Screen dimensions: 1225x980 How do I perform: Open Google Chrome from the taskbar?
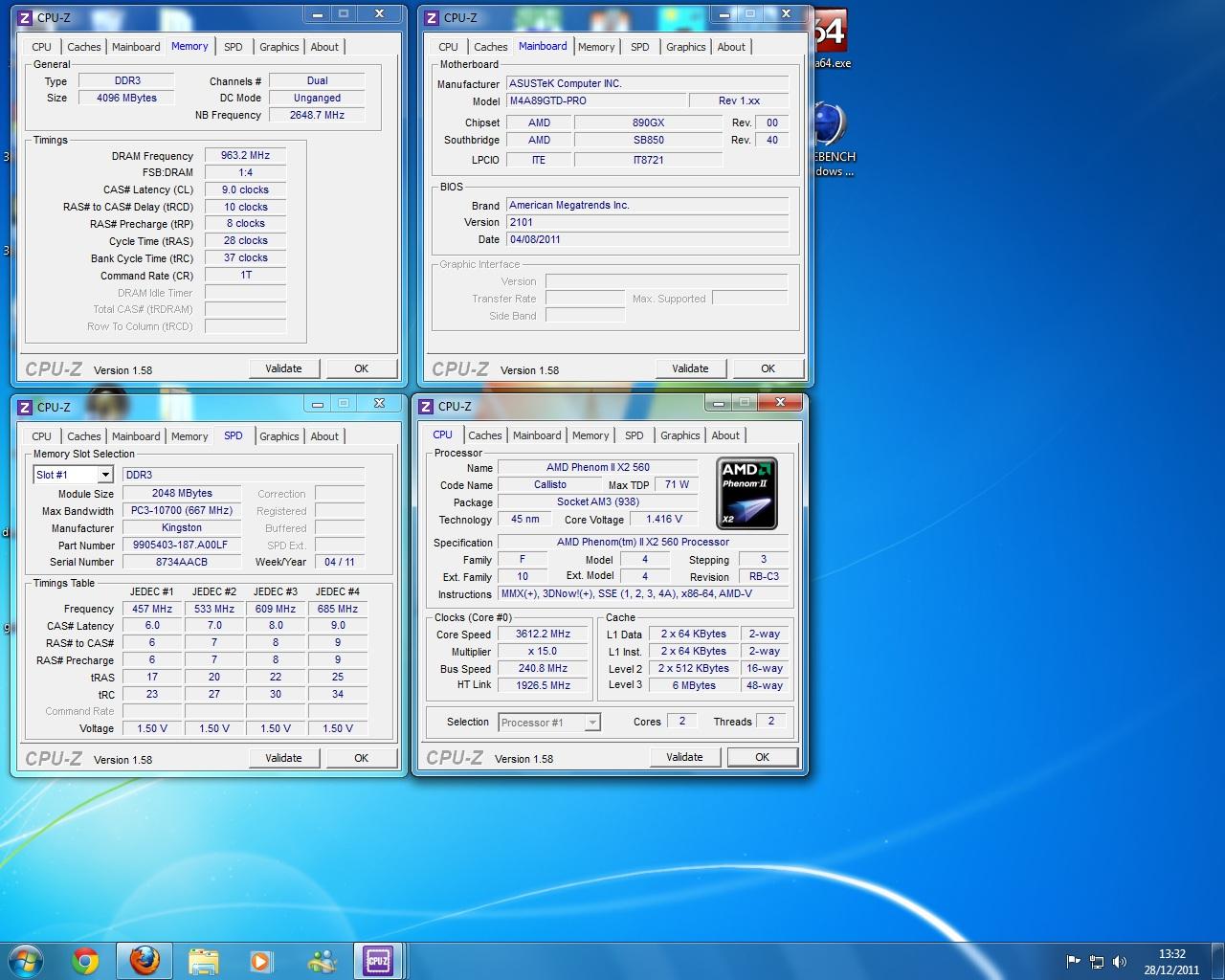pyautogui.click(x=85, y=961)
